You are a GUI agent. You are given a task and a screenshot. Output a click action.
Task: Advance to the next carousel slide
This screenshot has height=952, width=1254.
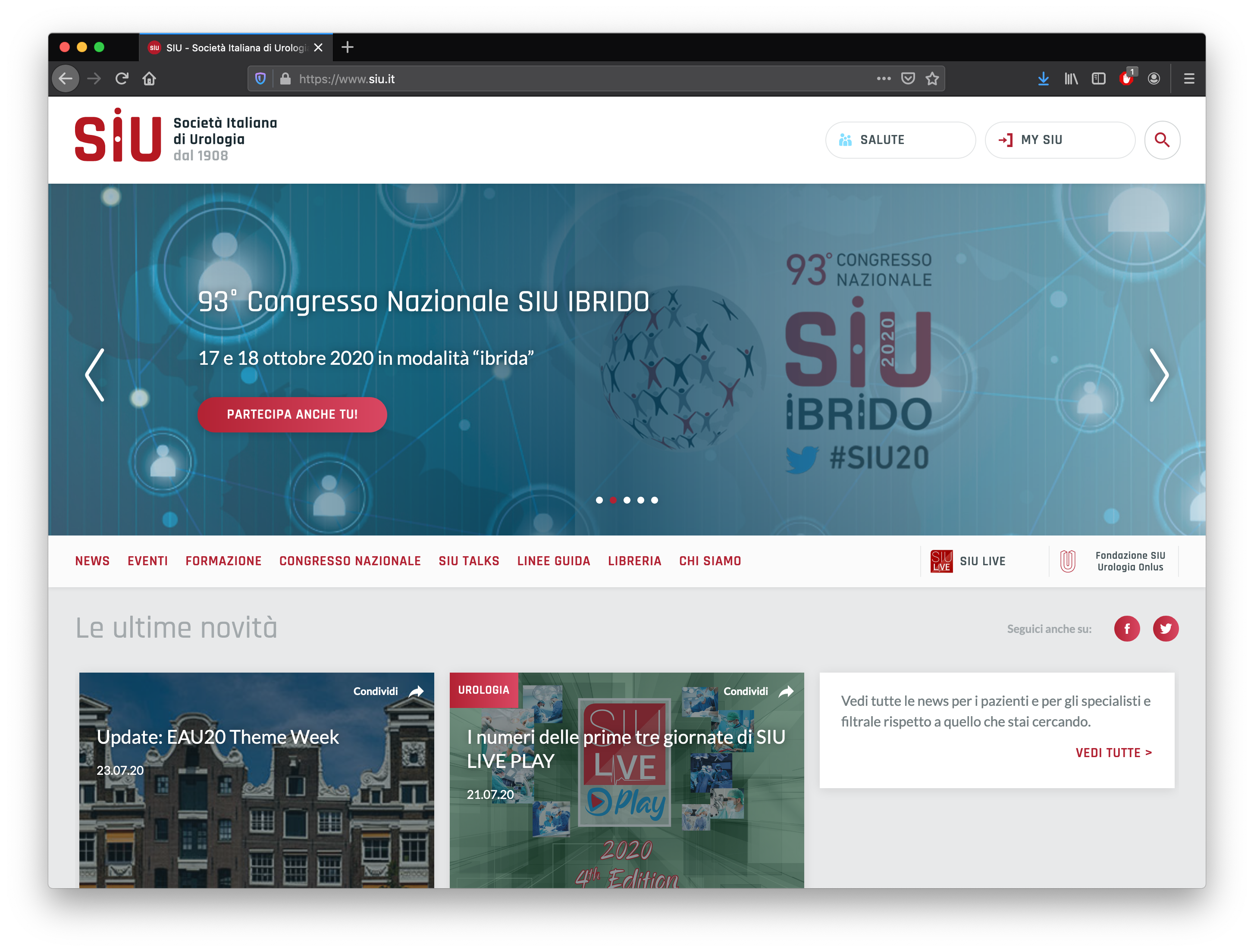coord(1159,375)
